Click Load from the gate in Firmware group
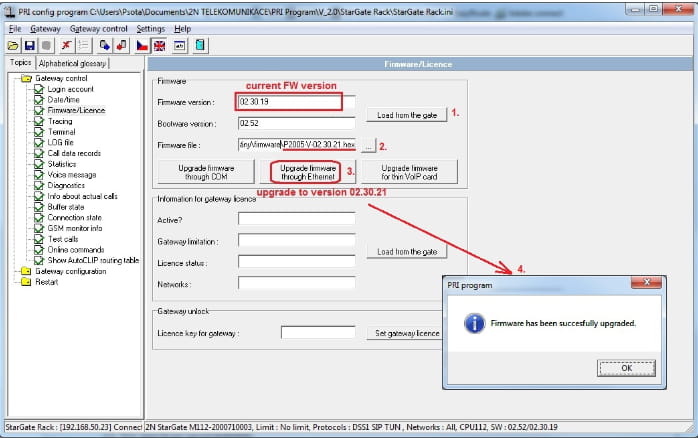This screenshot has height=438, width=698. tap(406, 115)
